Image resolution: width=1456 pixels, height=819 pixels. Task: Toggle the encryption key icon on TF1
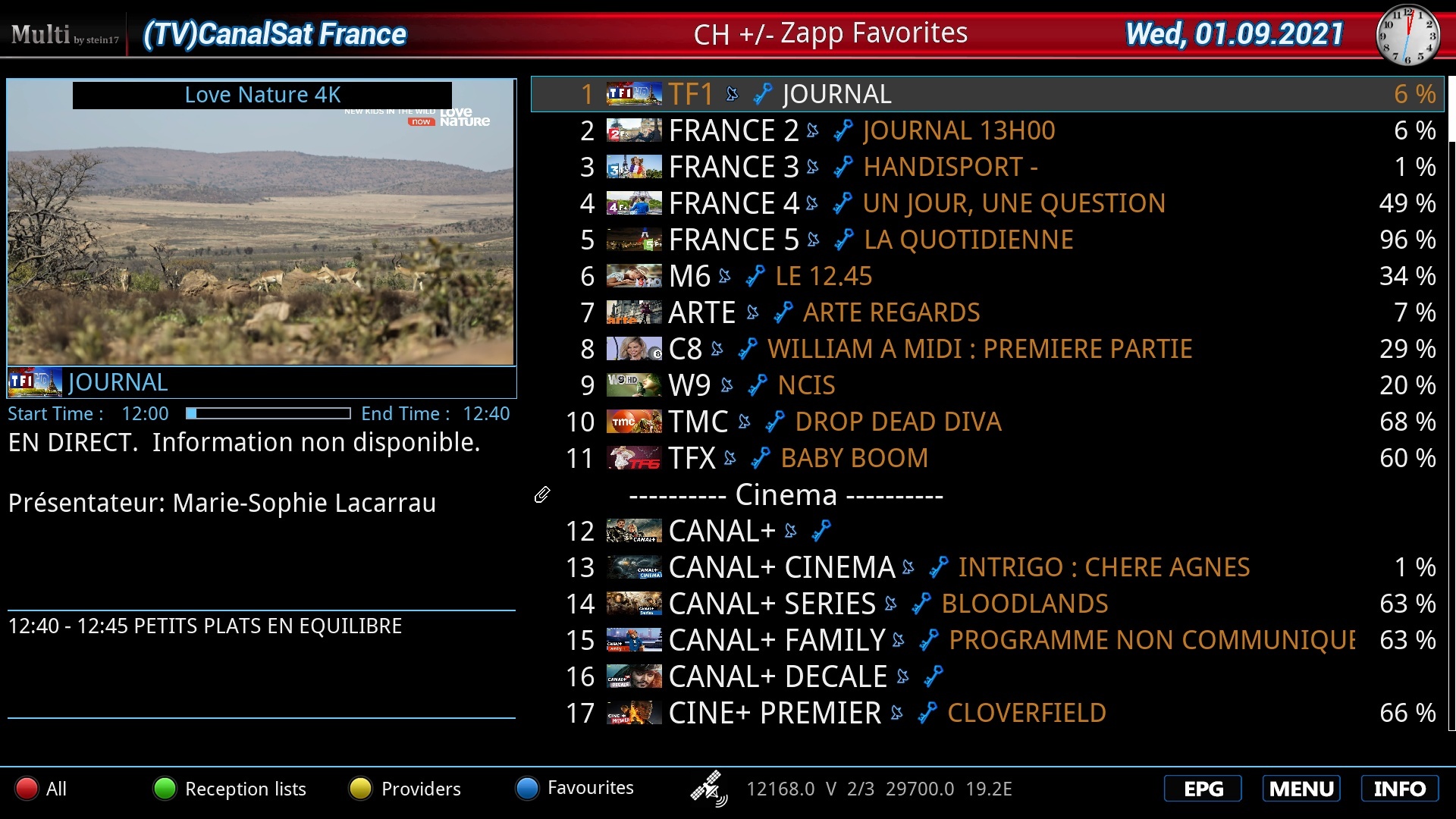click(762, 93)
